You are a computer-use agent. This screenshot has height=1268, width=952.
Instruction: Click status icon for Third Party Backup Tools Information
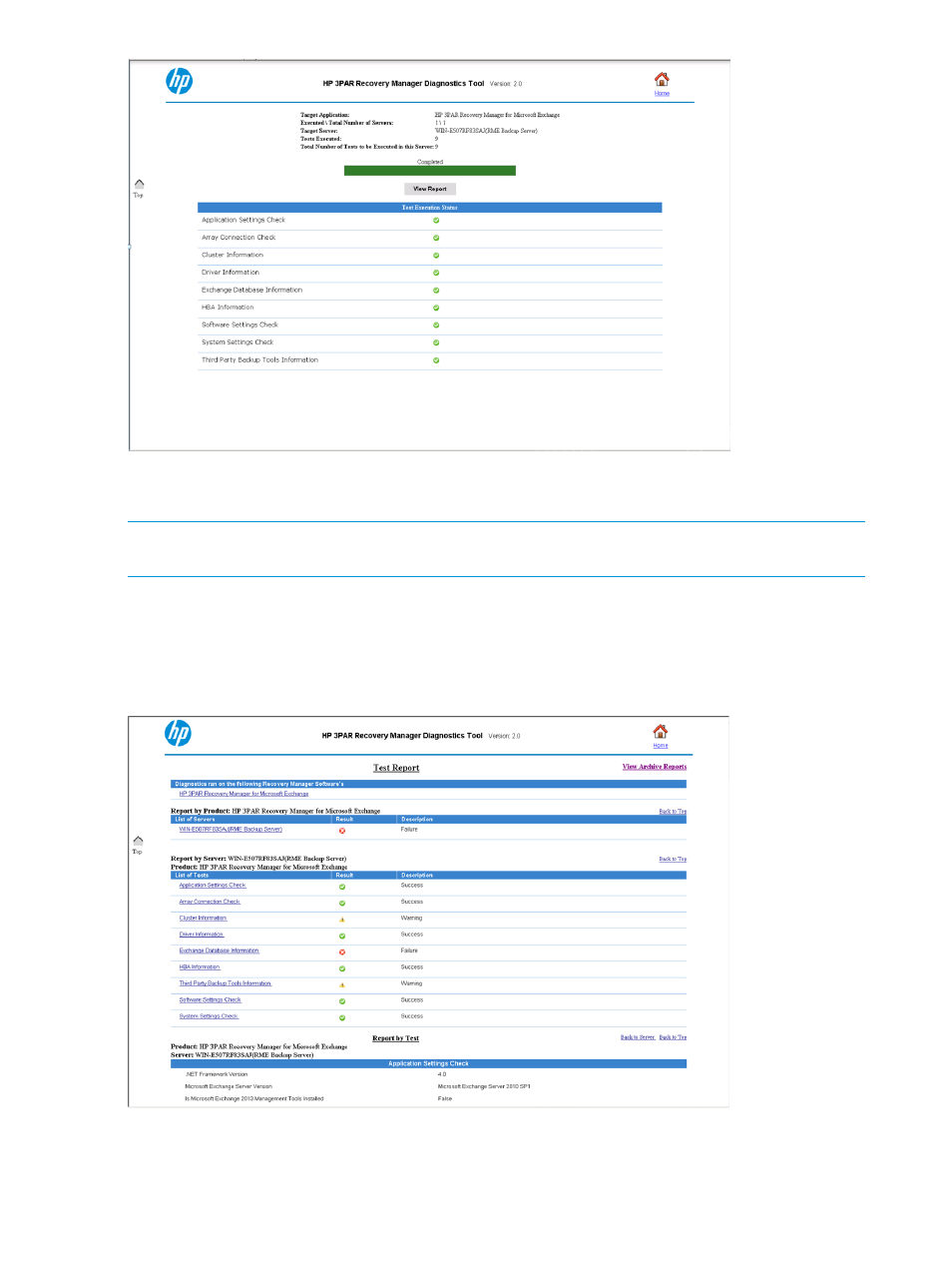click(x=436, y=360)
